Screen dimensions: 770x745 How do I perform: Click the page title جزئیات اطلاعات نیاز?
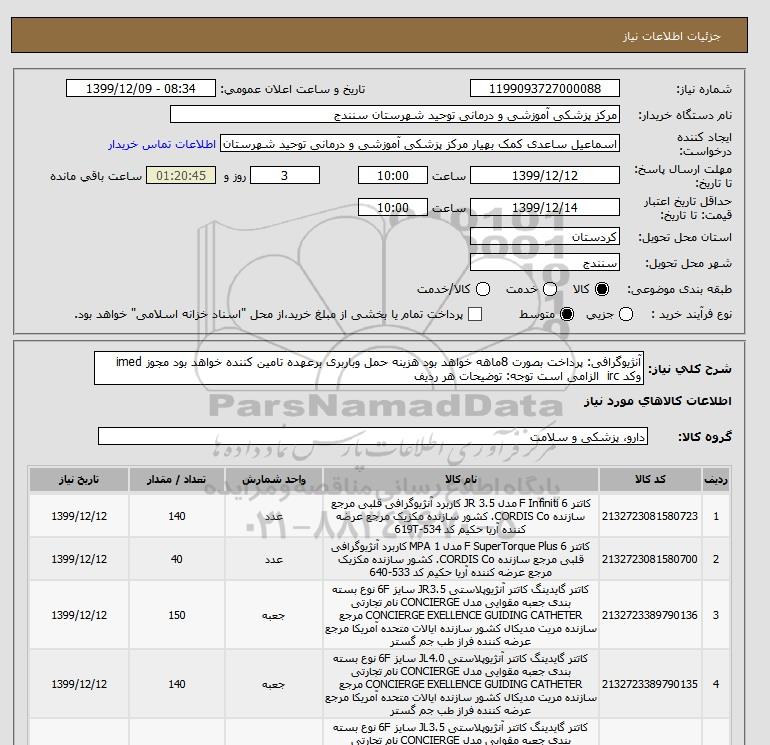click(671, 36)
